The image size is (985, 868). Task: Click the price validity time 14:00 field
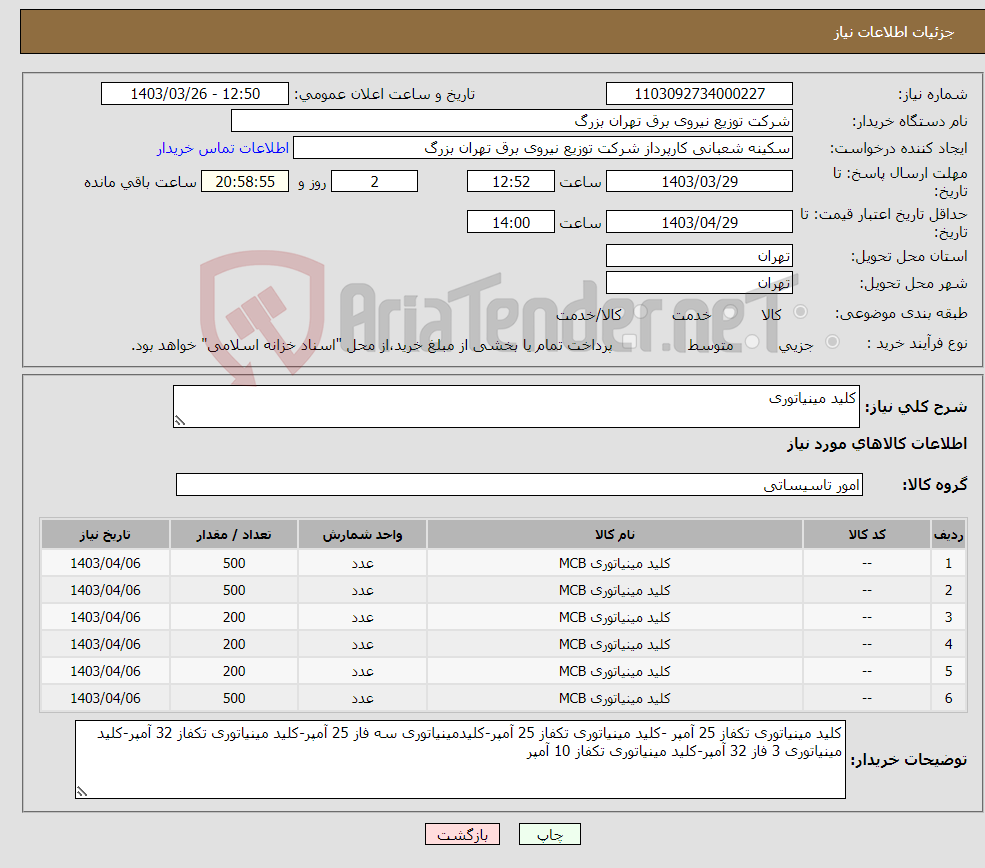point(511,222)
